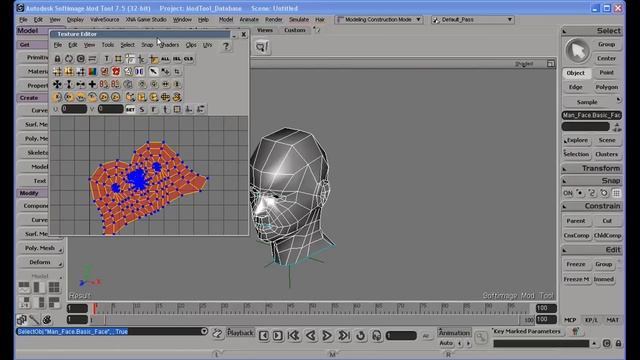Step to the next frame
This screenshot has height=360, width=640.
[278, 336]
